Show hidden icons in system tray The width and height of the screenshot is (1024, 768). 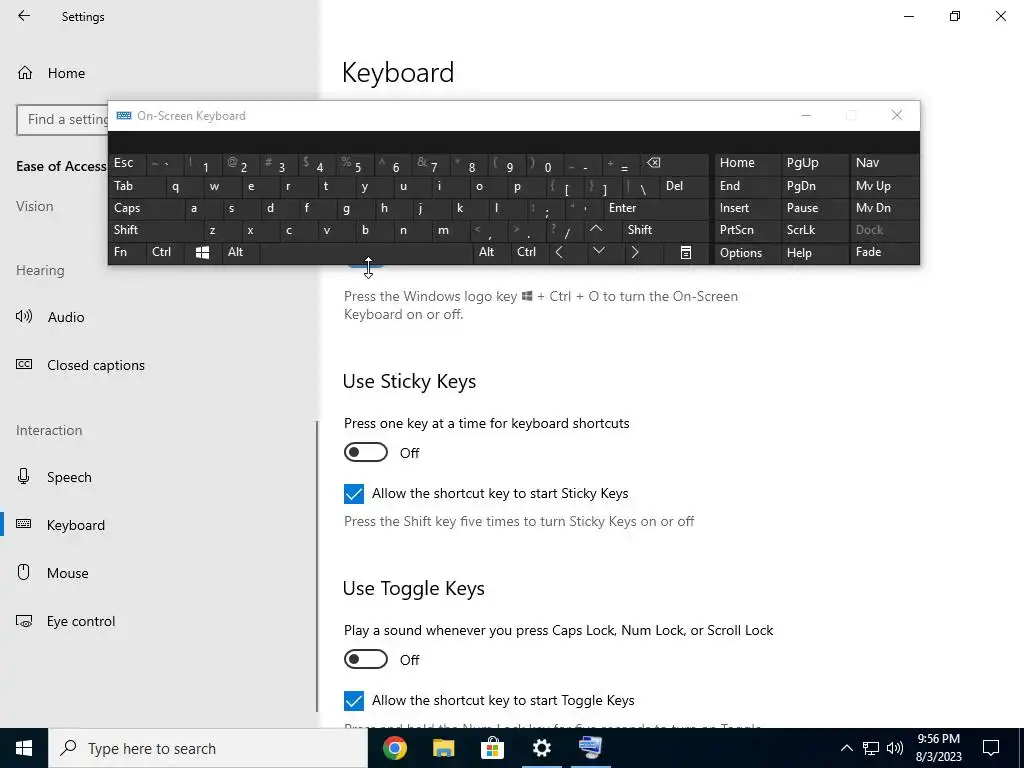point(846,748)
